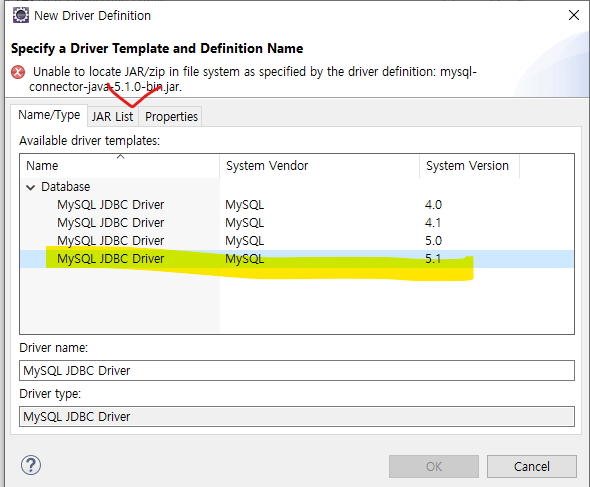The image size is (590, 487).
Task: Sort by System Version column header
Action: coord(470,166)
